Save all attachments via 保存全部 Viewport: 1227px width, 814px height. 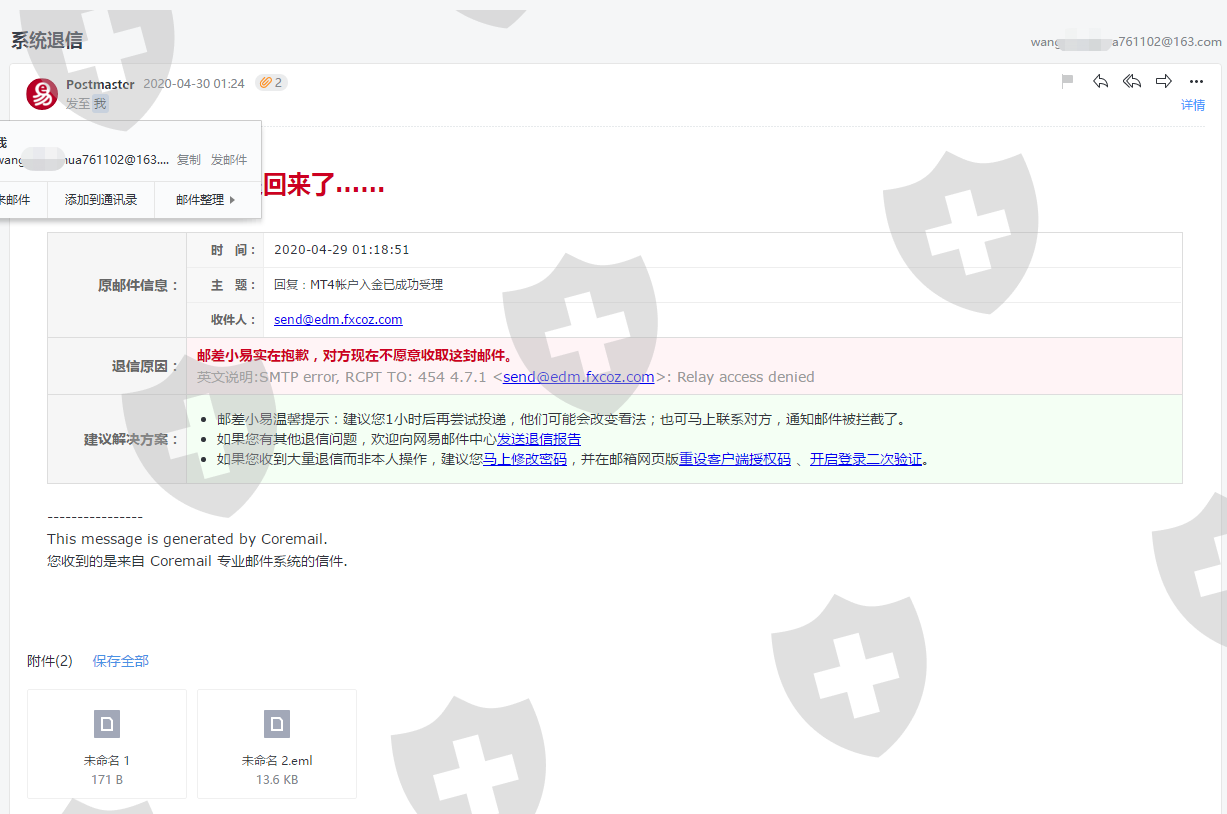pos(121,661)
